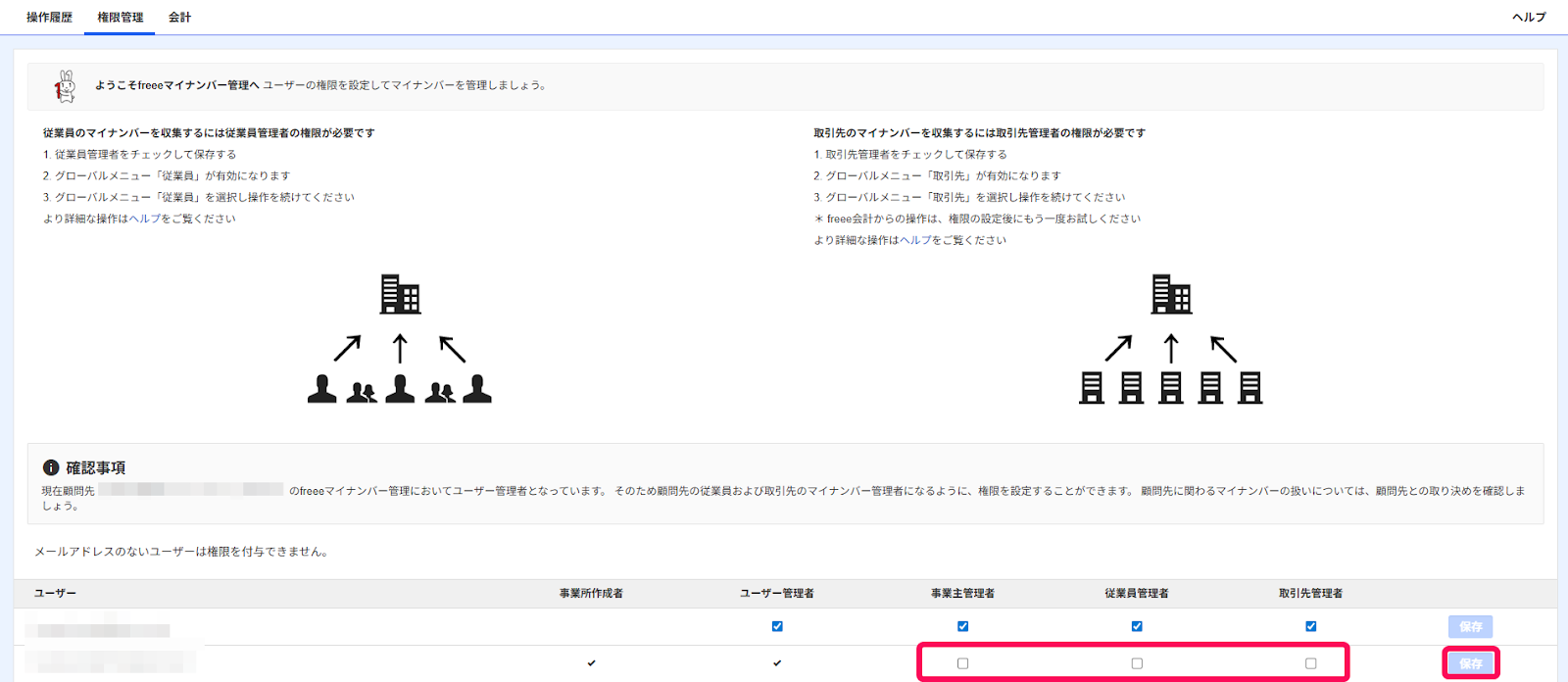Open ヘルプ link in 取引先 instructions
Image resolution: width=1568 pixels, height=682 pixels.
(x=915, y=240)
